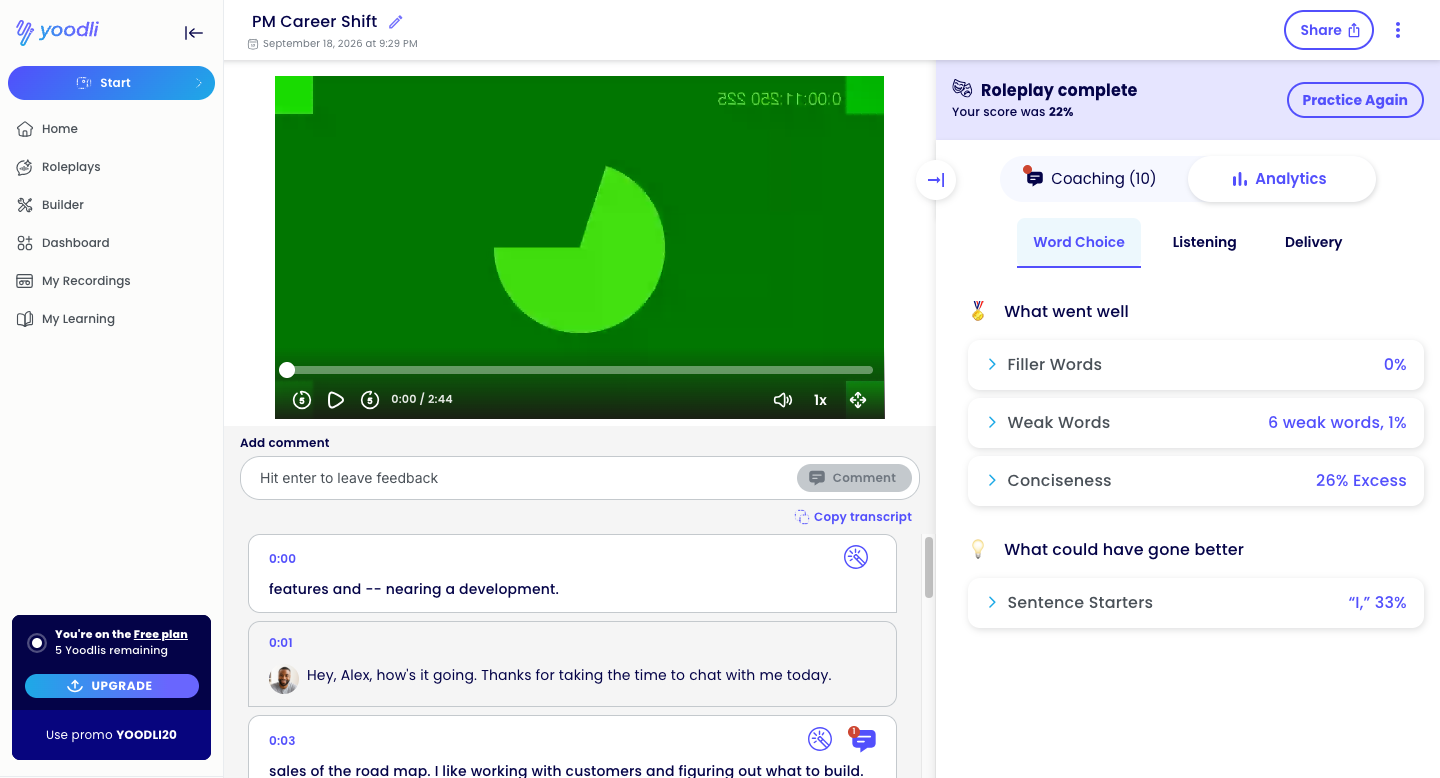Image resolution: width=1440 pixels, height=778 pixels.
Task: Click the Practice Again button
Action: click(1355, 100)
